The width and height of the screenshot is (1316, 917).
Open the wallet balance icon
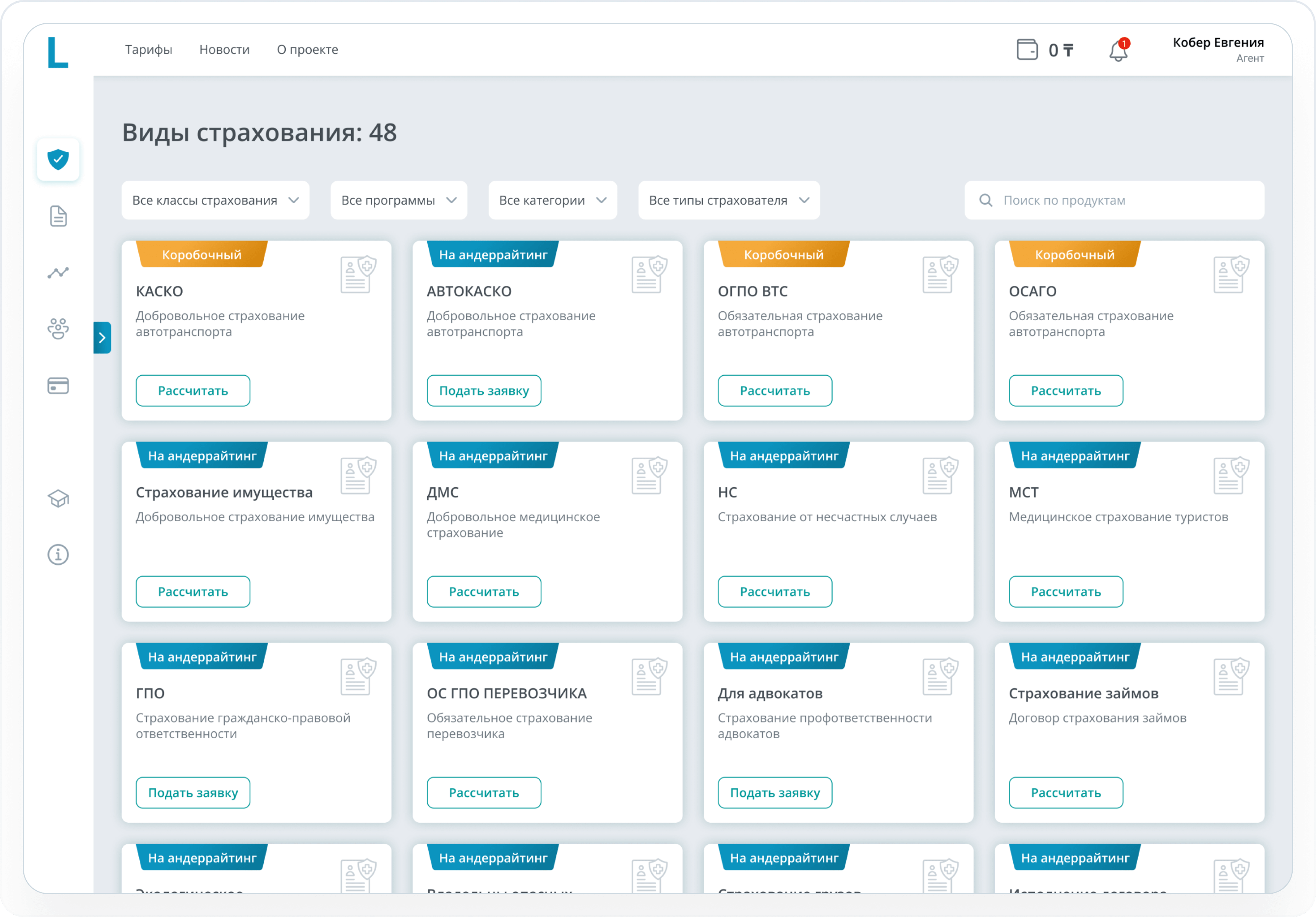(x=1026, y=50)
